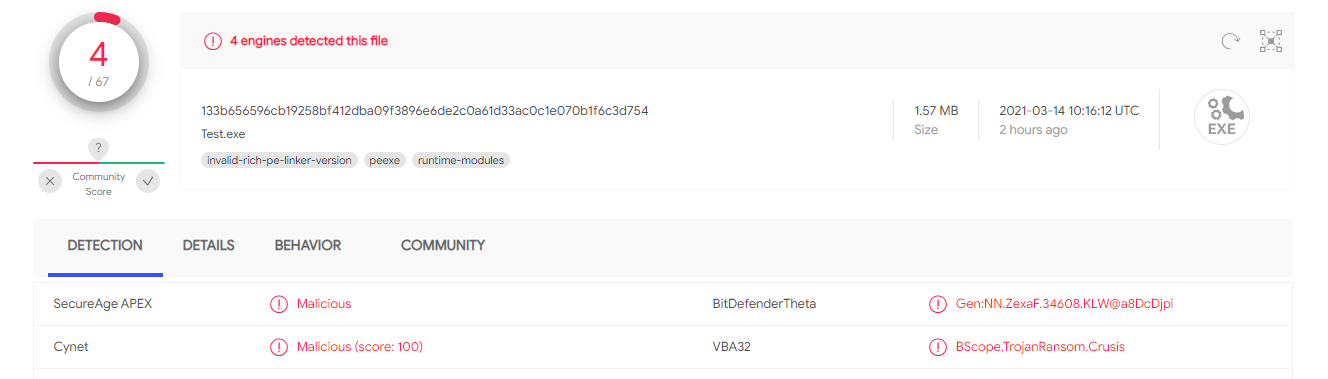Open the similarity graph icon
Viewport: 1328px width, 379px height.
[1271, 41]
